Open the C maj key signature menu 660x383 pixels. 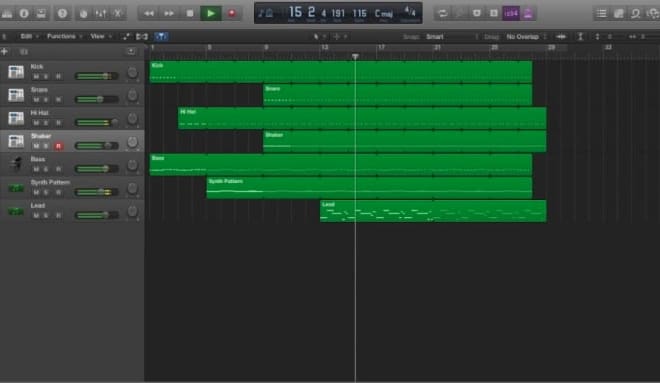383,13
